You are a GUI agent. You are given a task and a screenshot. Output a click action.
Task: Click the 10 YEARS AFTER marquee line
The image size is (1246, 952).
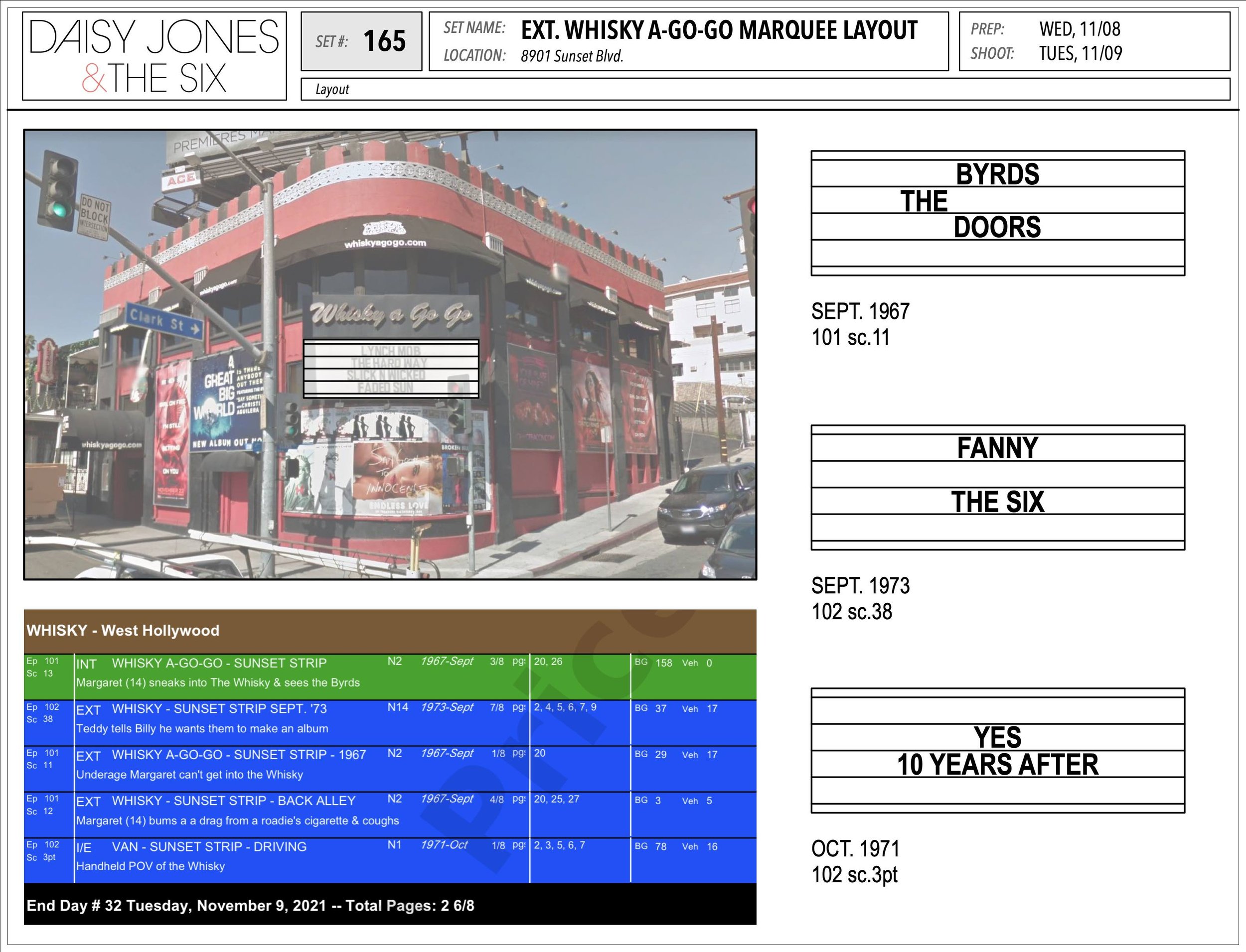pyautogui.click(x=997, y=764)
